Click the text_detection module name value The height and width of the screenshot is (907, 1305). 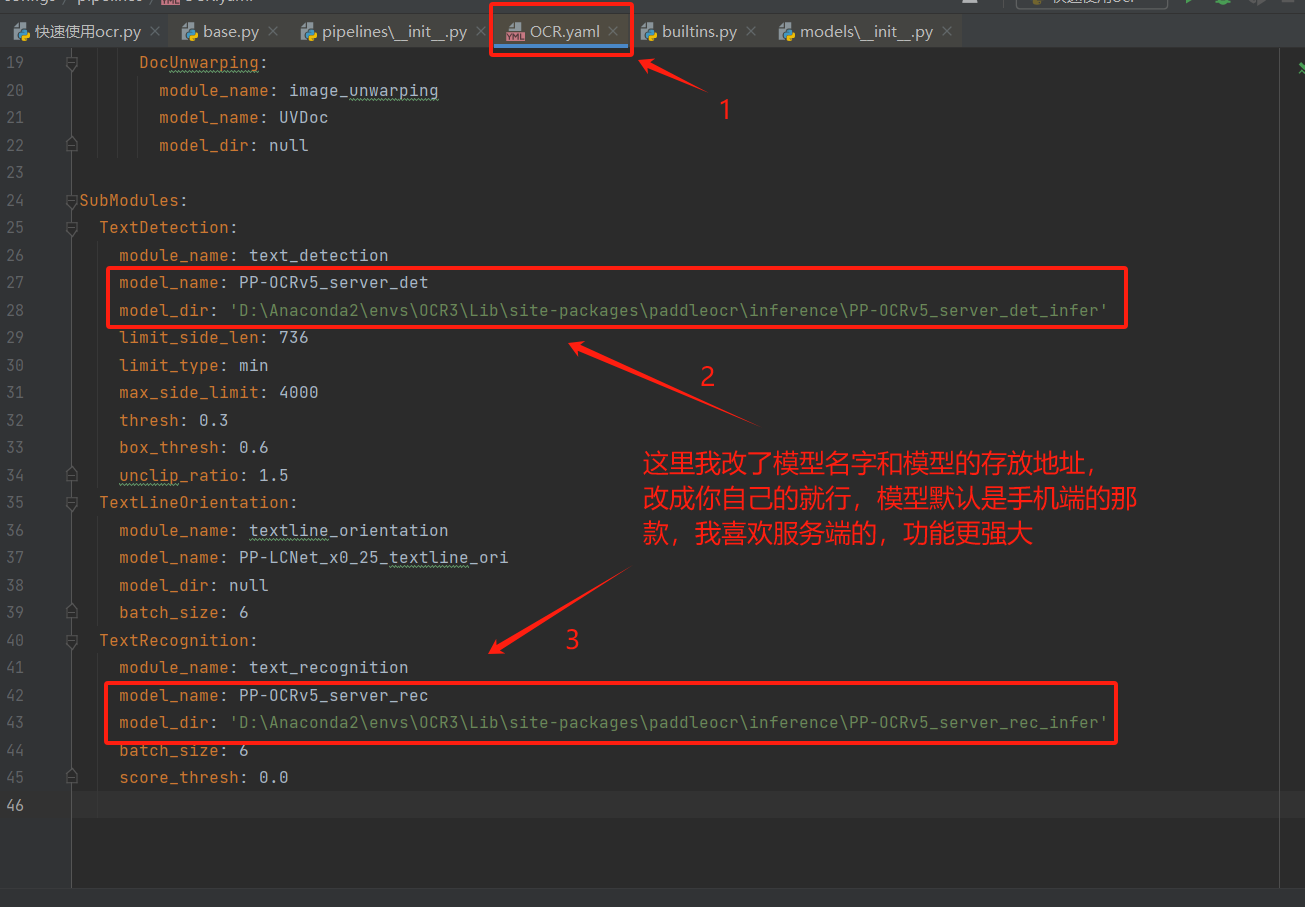[x=319, y=255]
